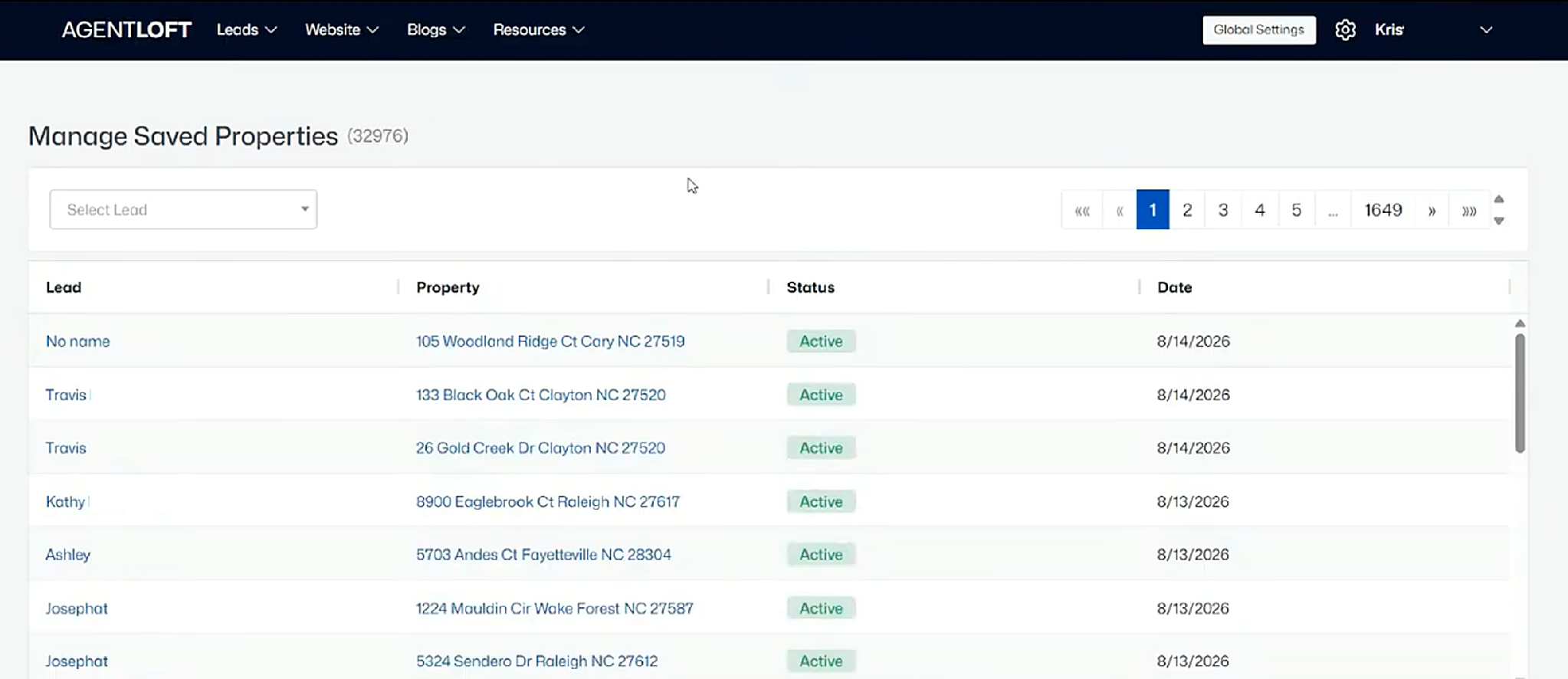Open the Leads menu

[247, 30]
